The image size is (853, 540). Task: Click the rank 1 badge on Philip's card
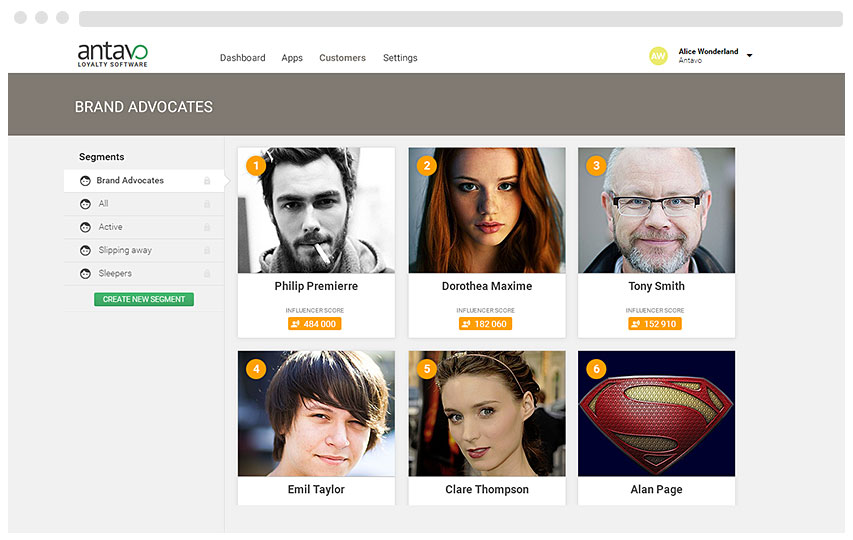(256, 165)
